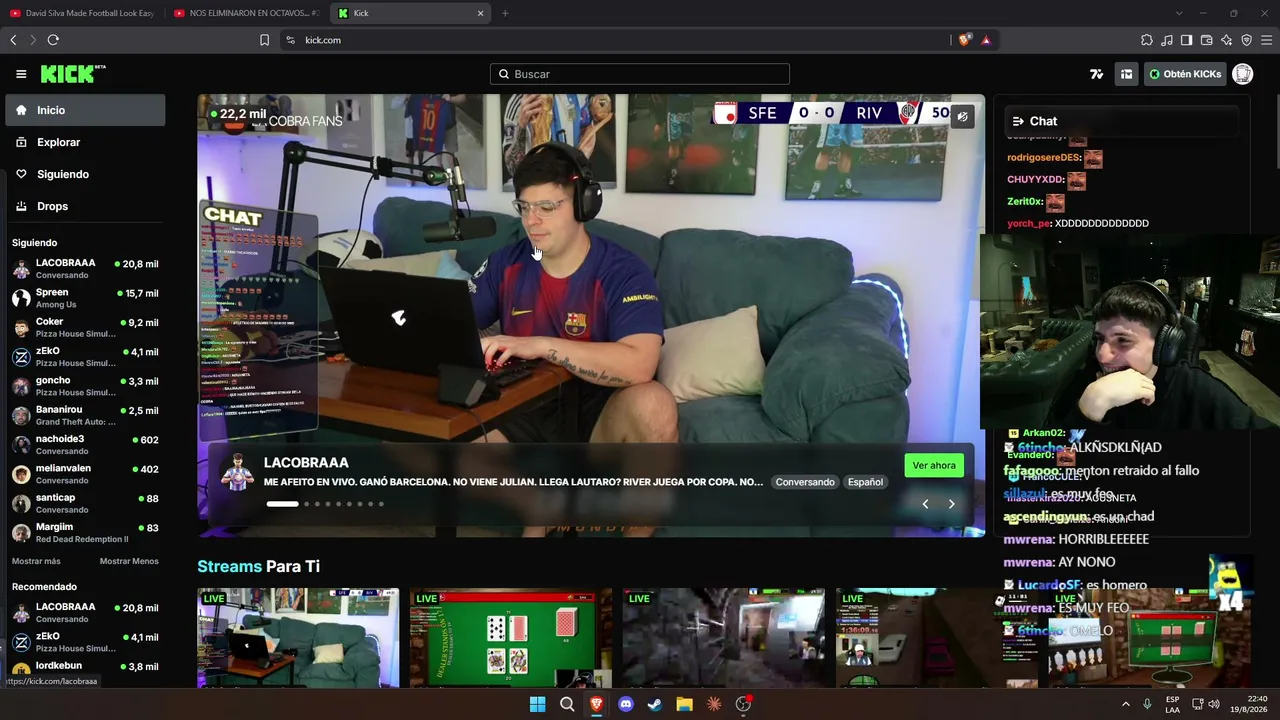Screen dimensions: 1280x720
Task: Open a new browser tab
Action: coord(505,13)
